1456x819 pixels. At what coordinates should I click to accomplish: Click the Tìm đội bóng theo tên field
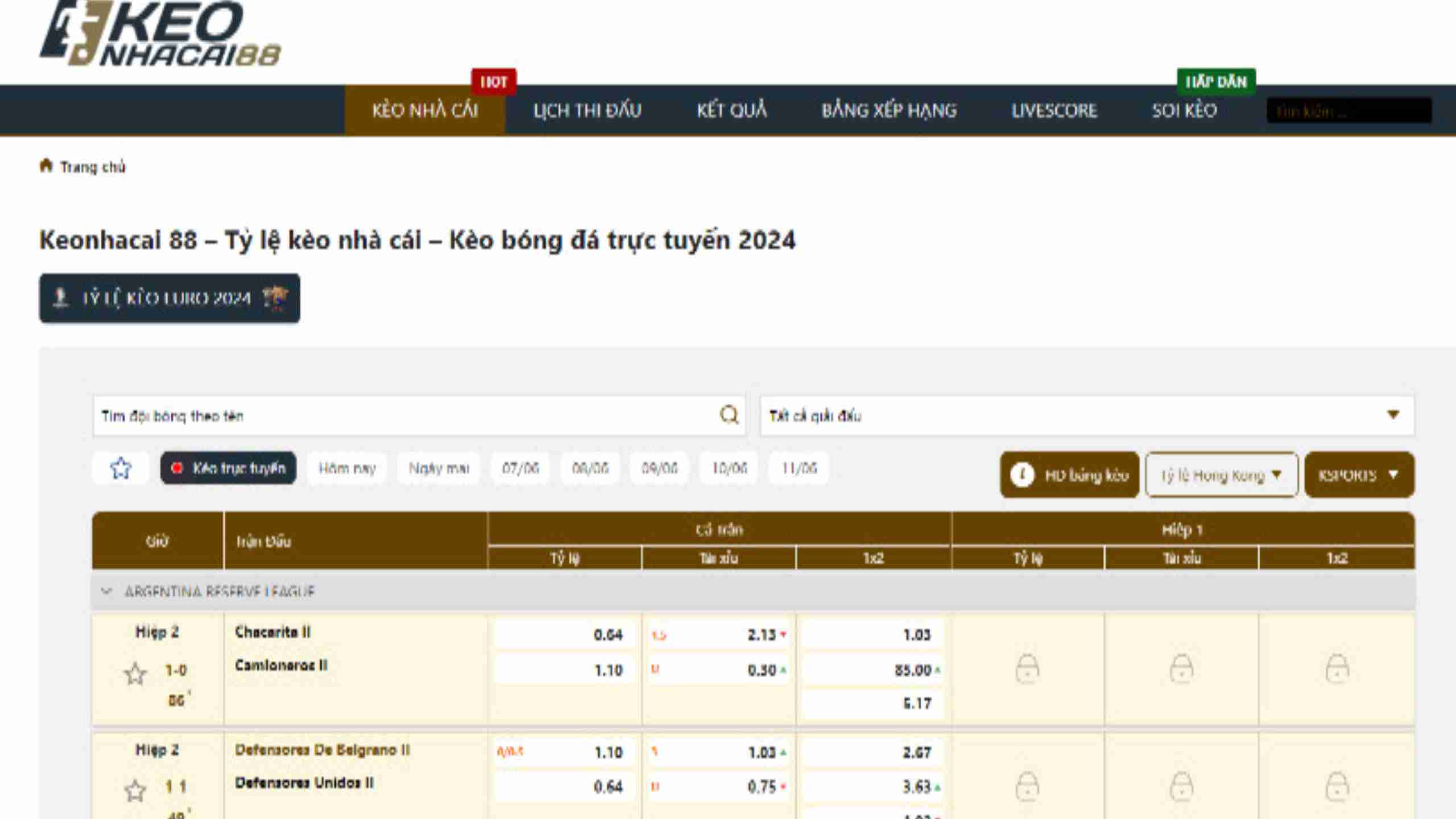[x=419, y=415]
